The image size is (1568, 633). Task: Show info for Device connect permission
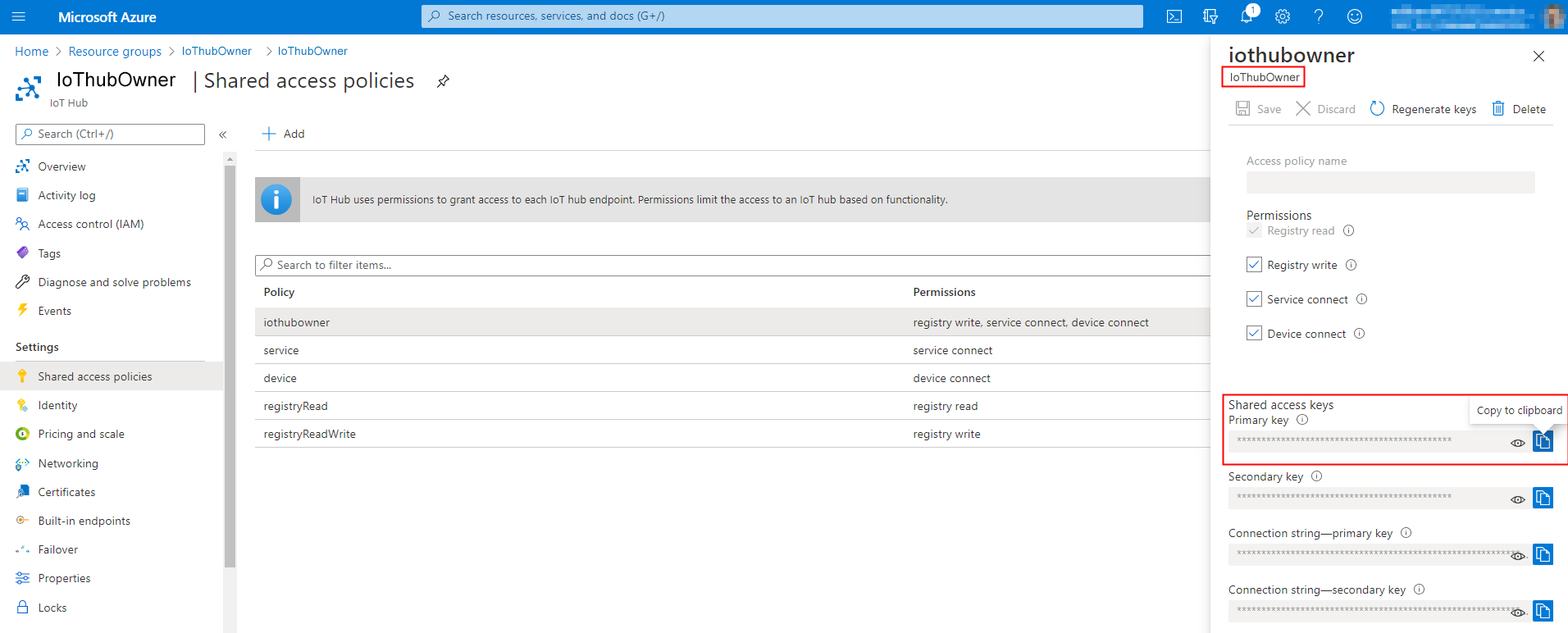(x=1360, y=334)
